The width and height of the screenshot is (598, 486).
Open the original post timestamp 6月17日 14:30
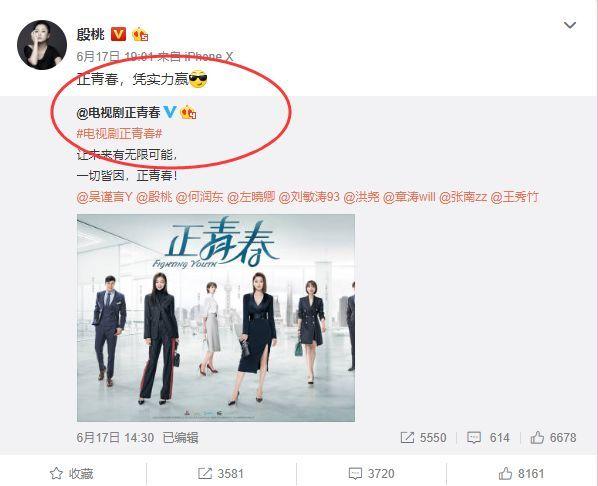(x=115, y=438)
